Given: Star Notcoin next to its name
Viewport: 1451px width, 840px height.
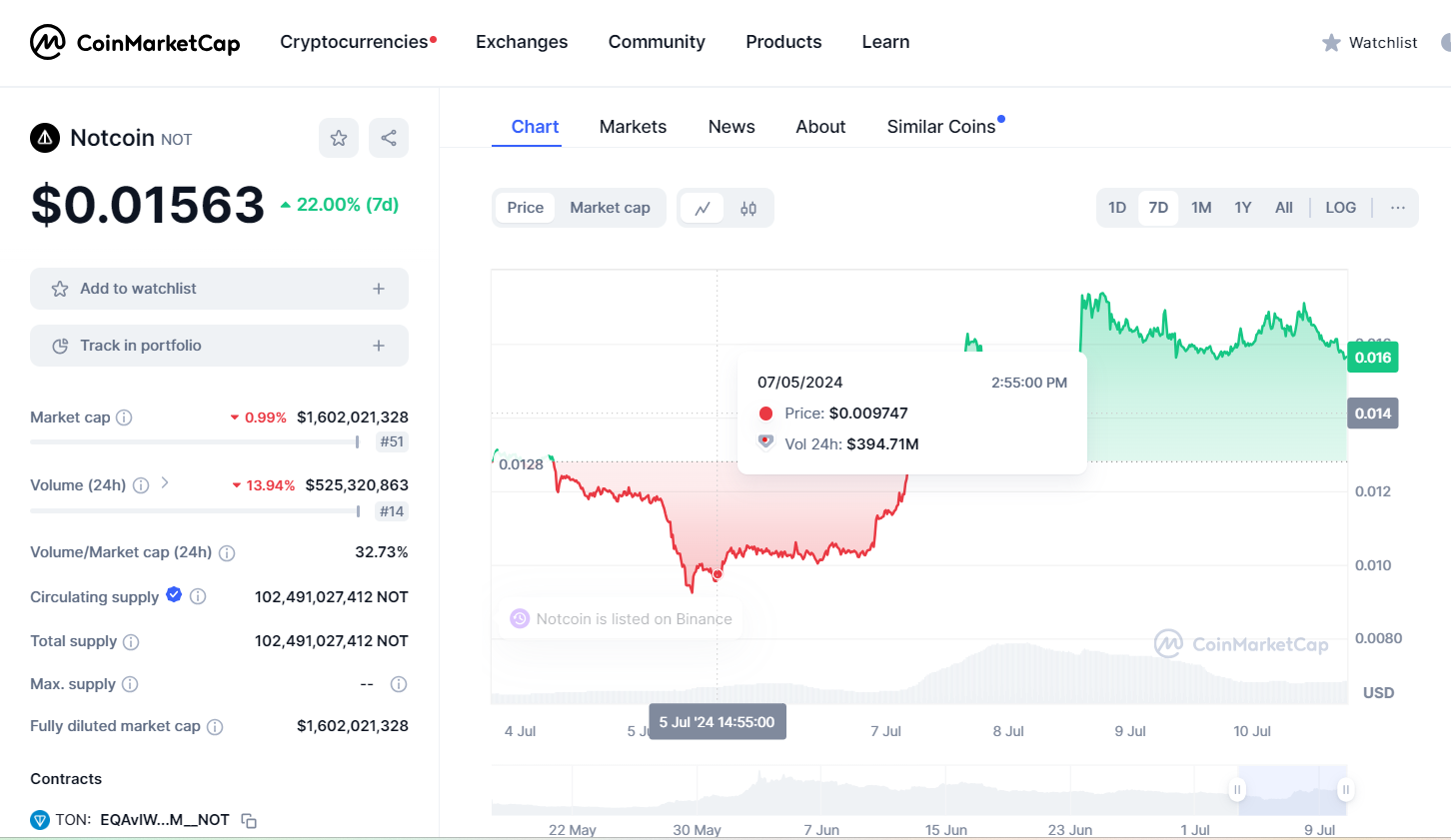Looking at the screenshot, I should pyautogui.click(x=339, y=138).
